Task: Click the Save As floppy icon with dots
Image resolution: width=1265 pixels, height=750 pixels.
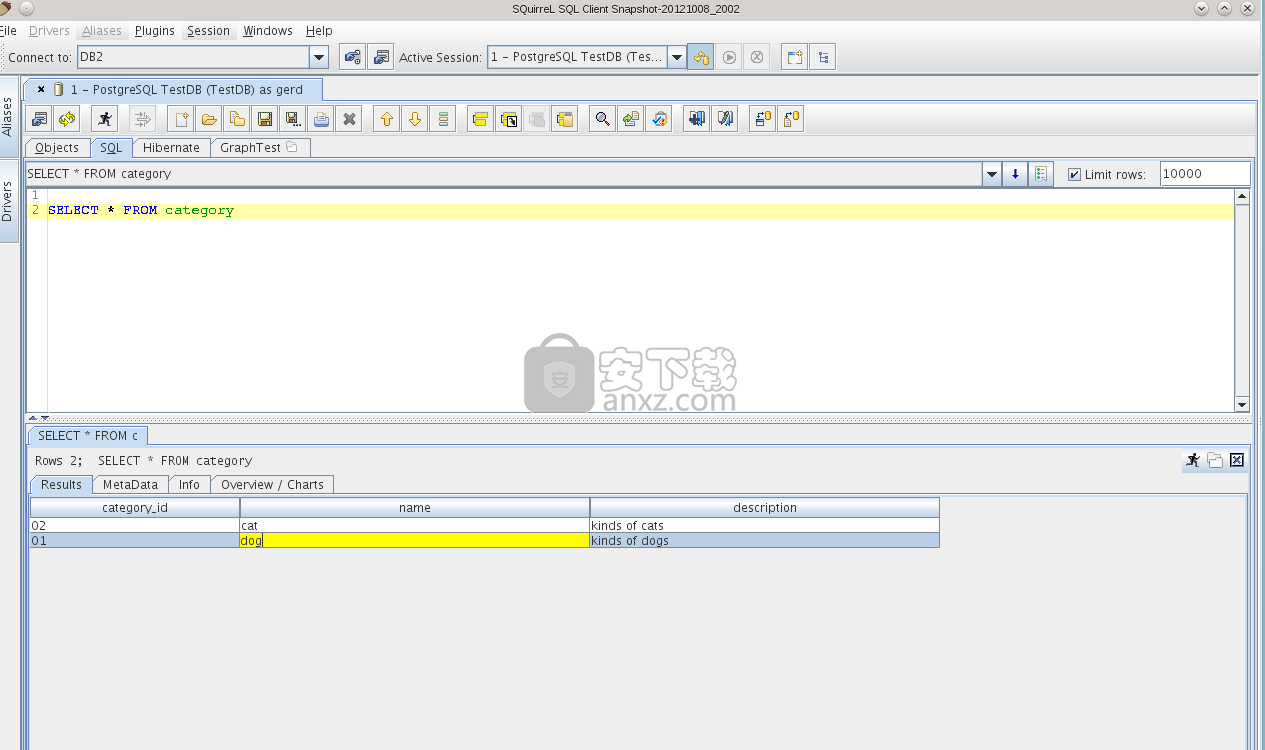Action: coord(293,119)
